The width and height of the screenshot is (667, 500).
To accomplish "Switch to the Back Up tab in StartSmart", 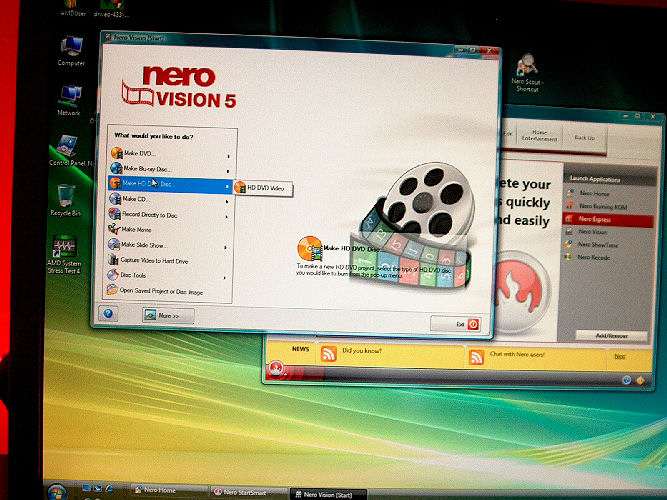I will [x=584, y=138].
